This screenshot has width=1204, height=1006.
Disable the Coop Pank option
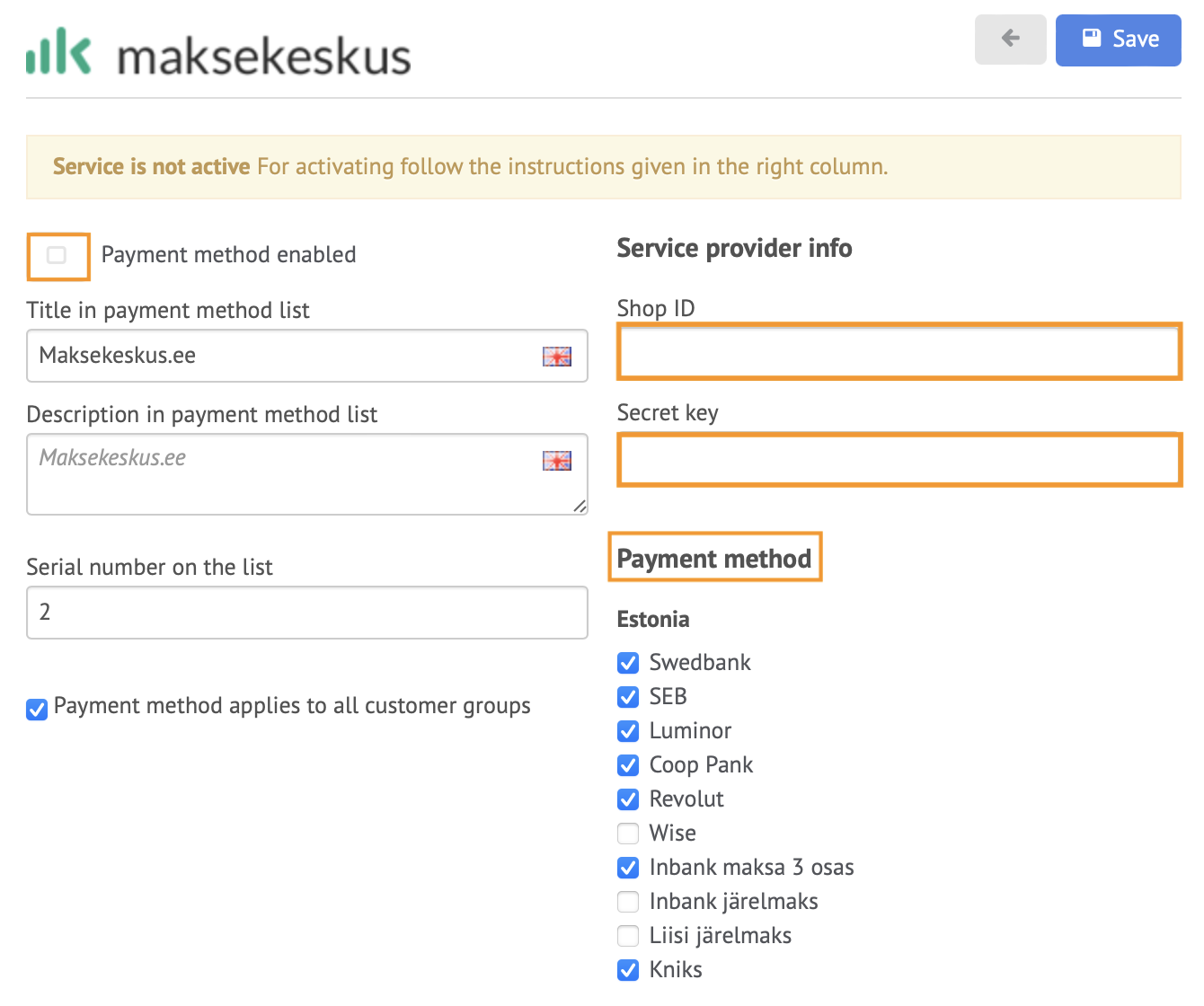[x=628, y=765]
